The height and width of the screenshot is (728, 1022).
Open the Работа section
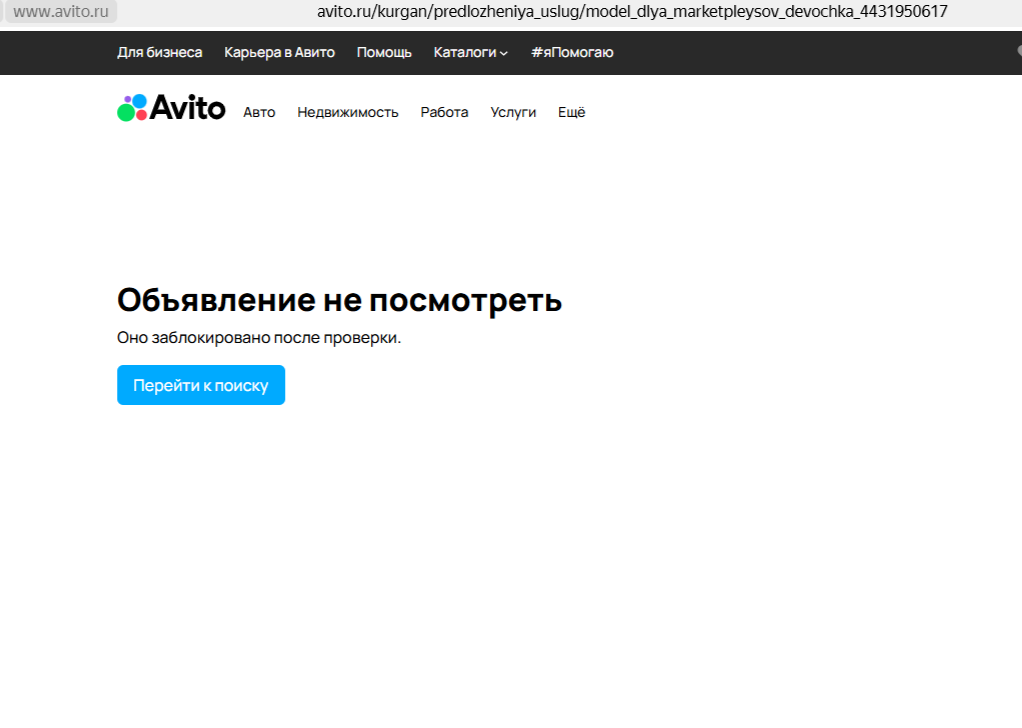tap(444, 112)
